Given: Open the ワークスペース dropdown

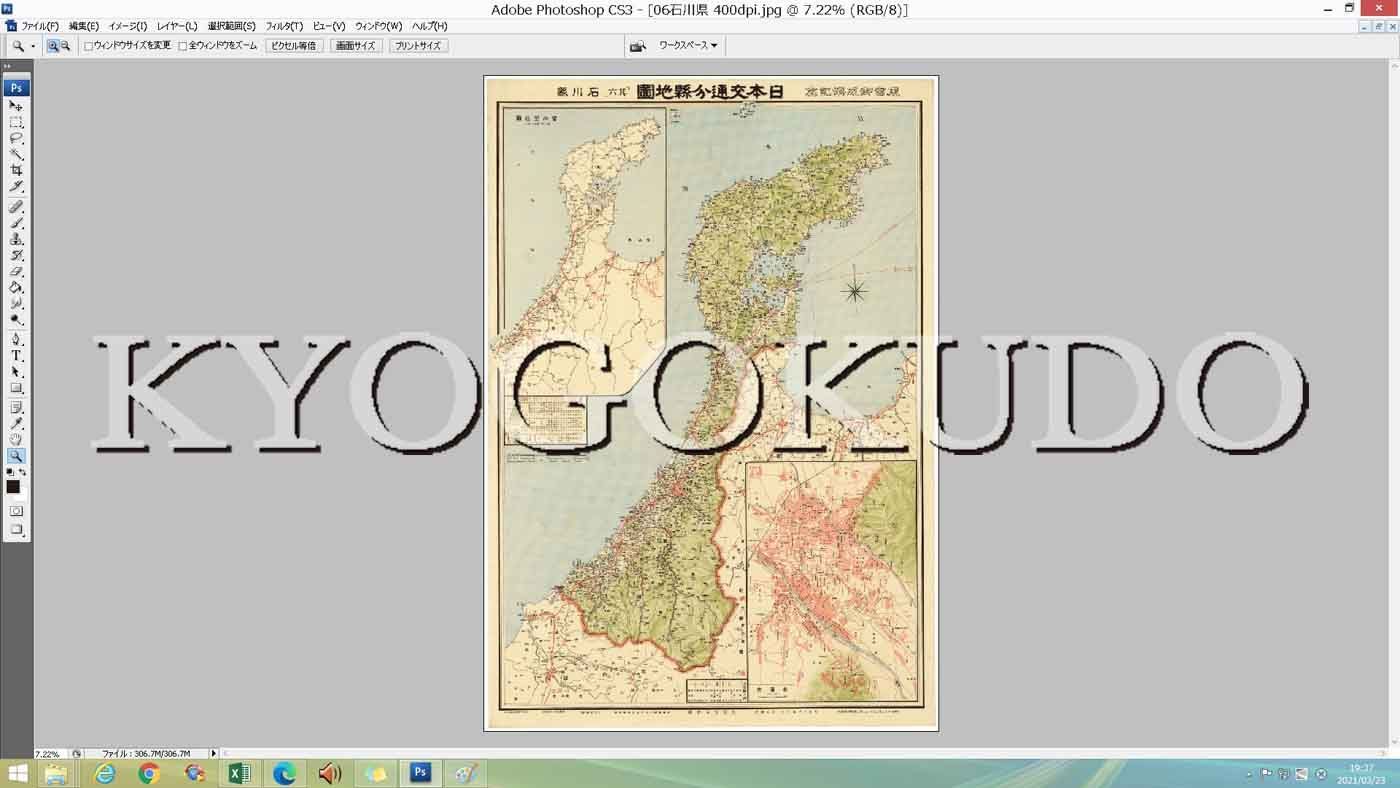Looking at the screenshot, I should (688, 46).
